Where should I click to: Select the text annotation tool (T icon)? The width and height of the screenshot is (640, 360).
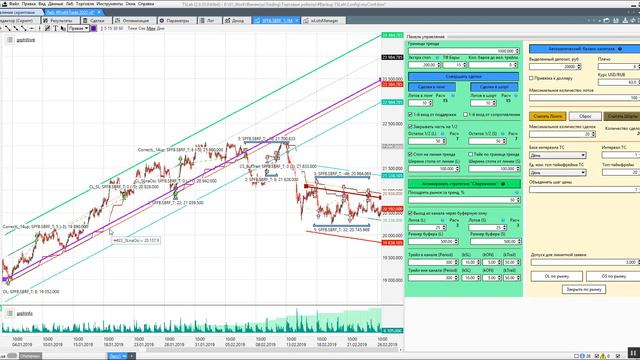[x=55, y=28]
